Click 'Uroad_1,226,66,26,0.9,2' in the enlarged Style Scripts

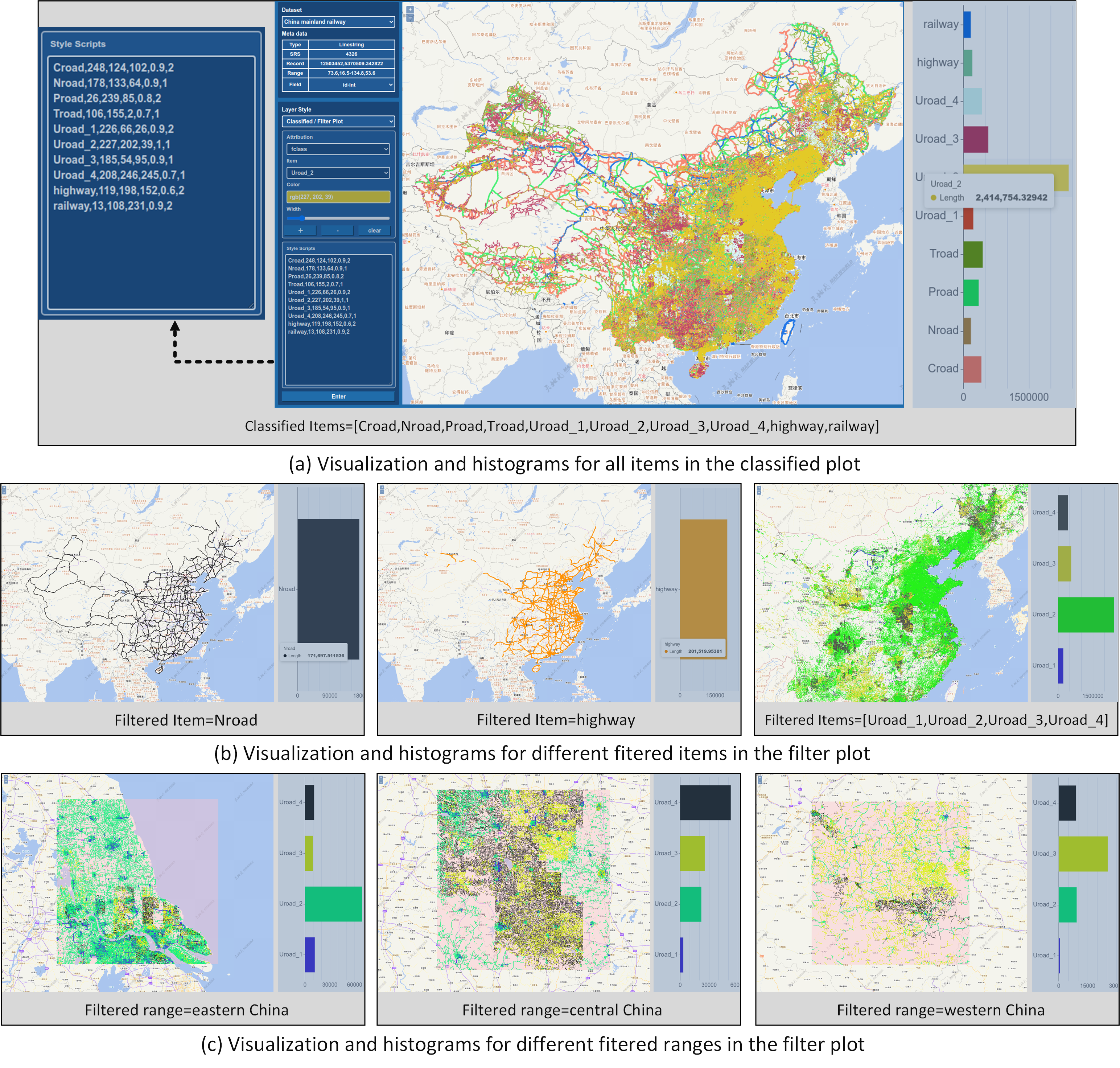114,129
